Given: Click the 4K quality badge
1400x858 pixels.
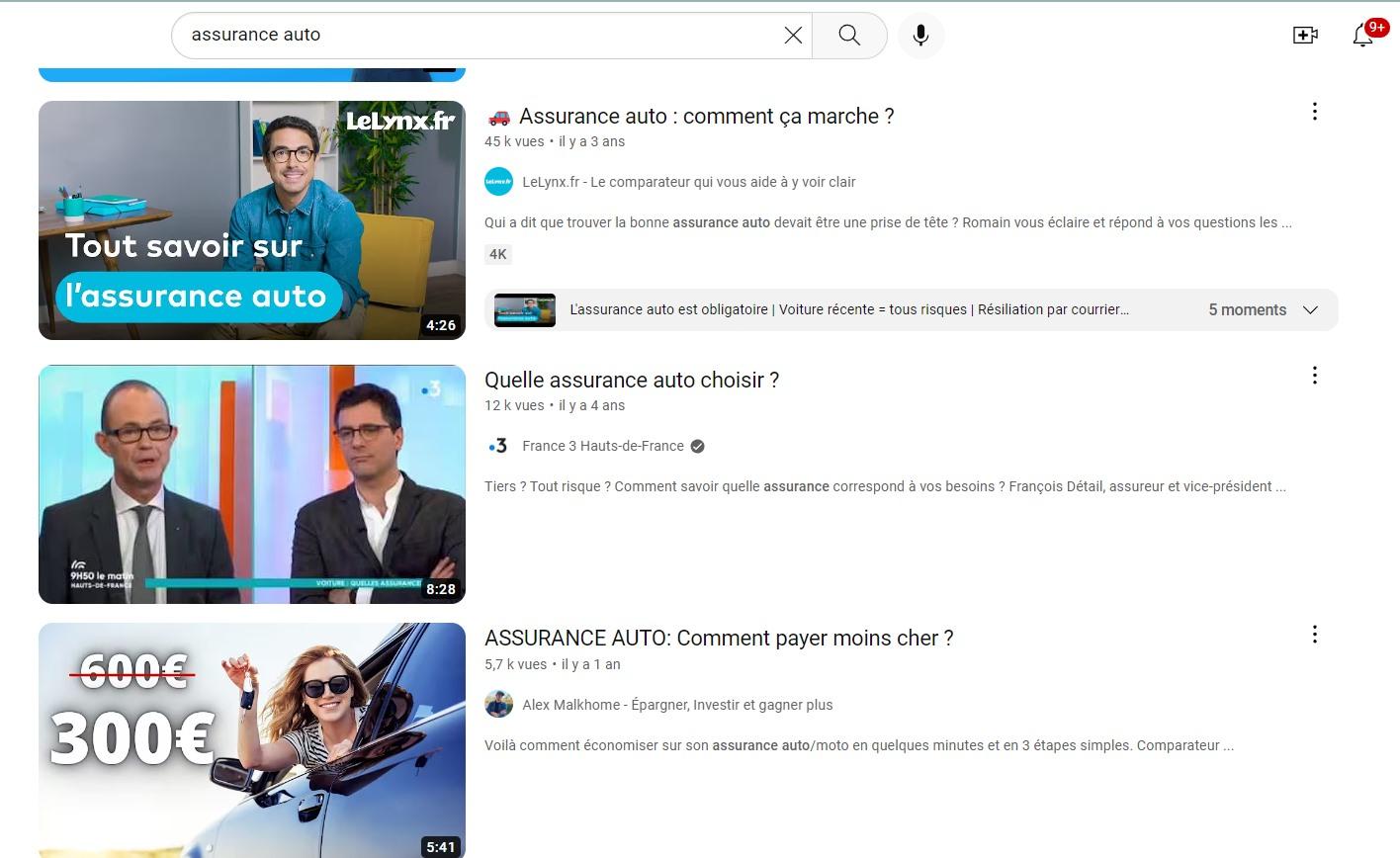Looking at the screenshot, I should (x=498, y=254).
